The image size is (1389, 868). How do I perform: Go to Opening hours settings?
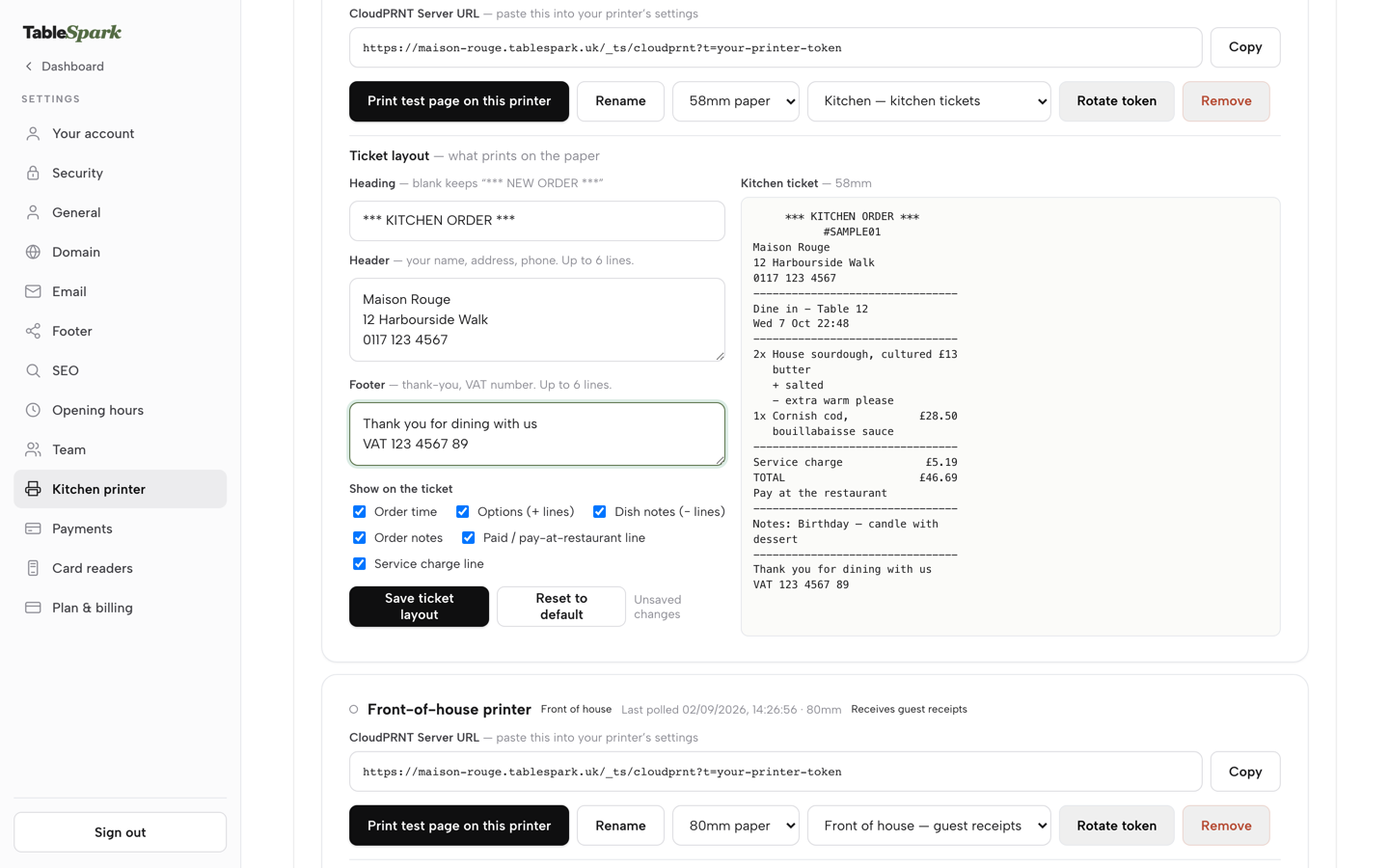click(x=120, y=411)
